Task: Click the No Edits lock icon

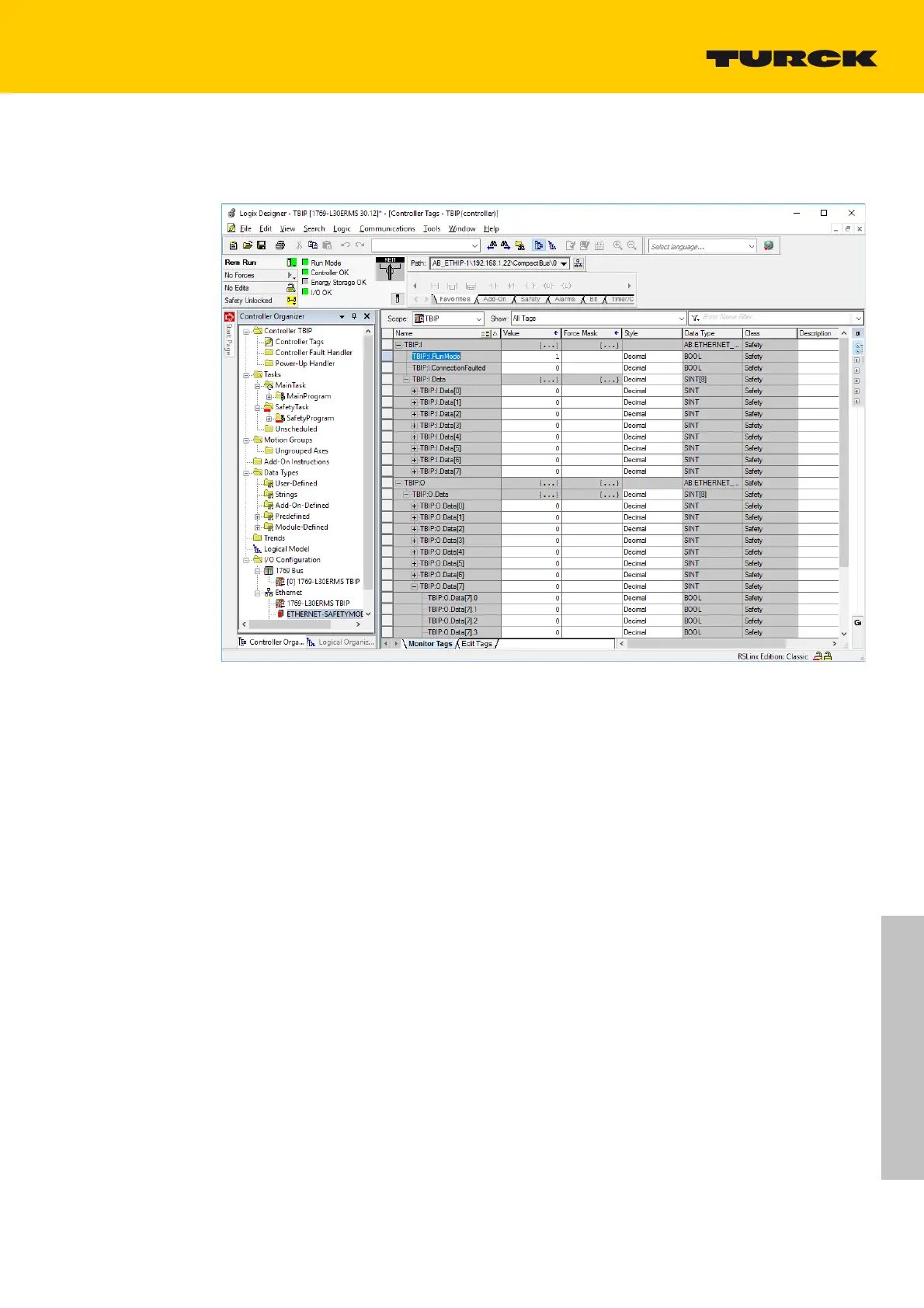Action: click(x=291, y=287)
